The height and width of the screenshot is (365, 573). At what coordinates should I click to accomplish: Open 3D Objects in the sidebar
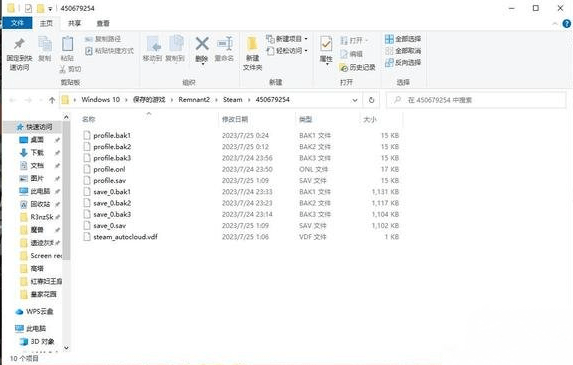[x=42, y=342]
